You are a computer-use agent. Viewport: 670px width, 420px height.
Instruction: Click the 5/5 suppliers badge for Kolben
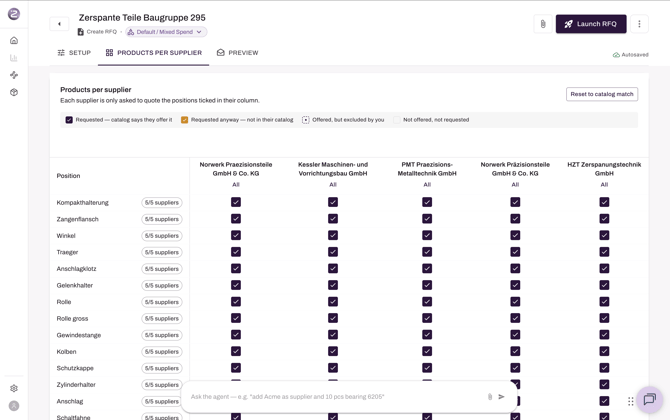[x=162, y=352]
